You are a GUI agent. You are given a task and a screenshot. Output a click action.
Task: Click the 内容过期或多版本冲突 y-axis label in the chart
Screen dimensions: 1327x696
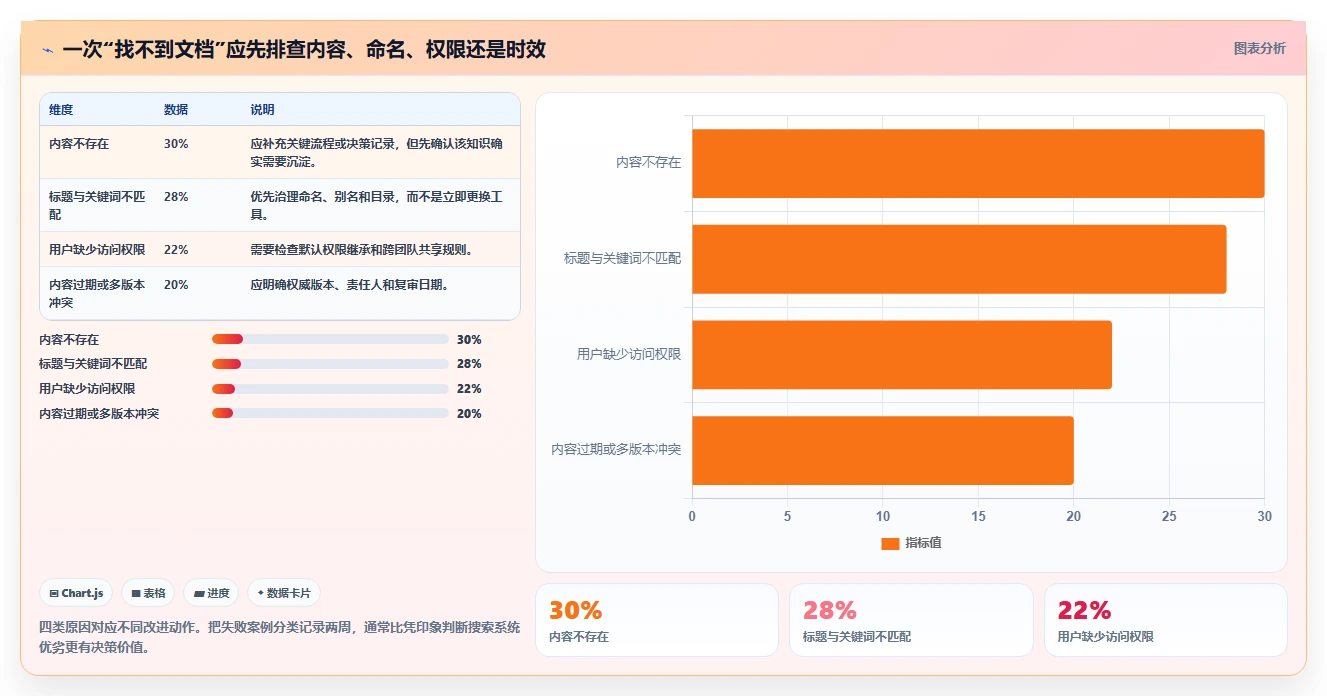point(616,450)
